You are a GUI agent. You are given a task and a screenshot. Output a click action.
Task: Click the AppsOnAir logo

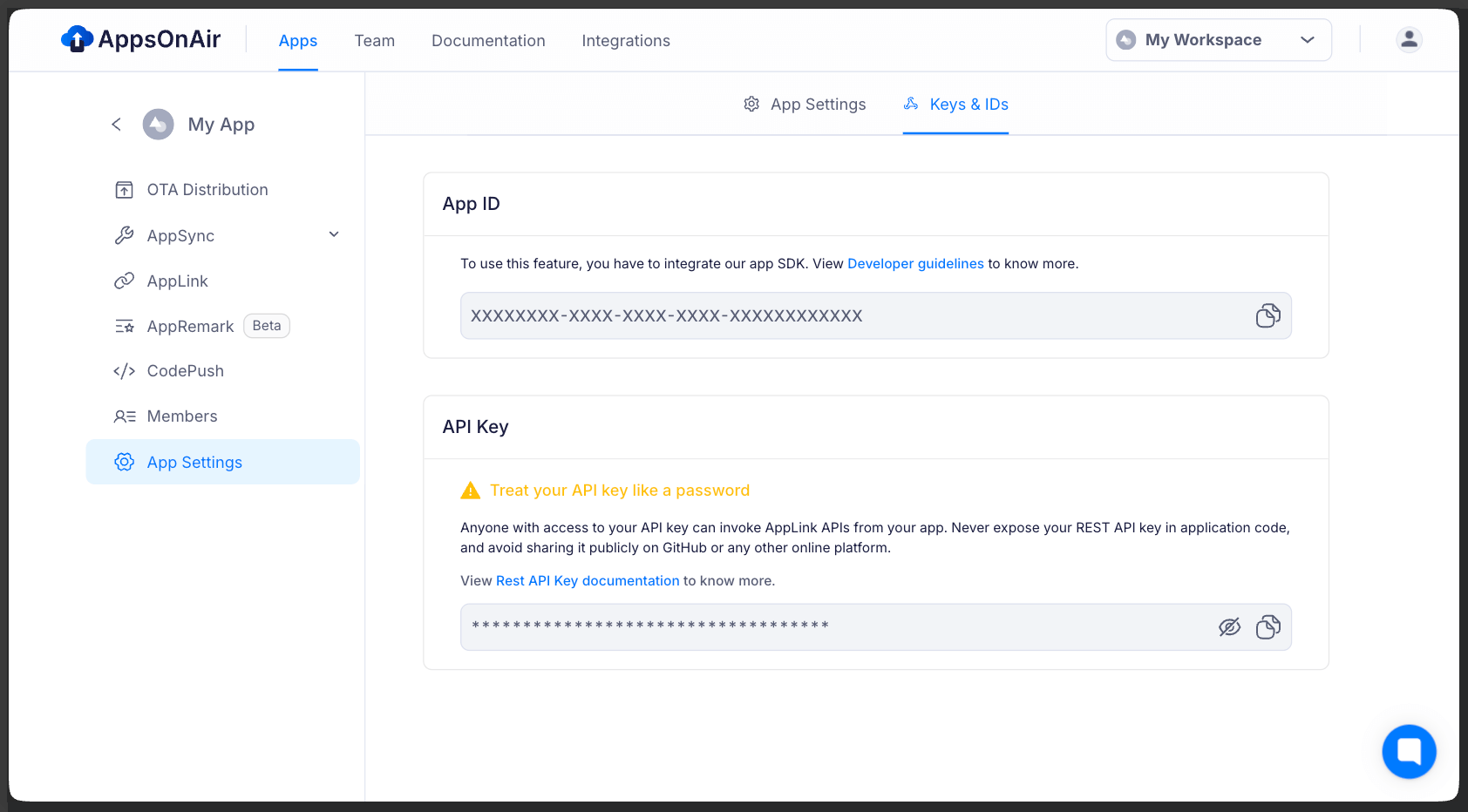tap(141, 39)
